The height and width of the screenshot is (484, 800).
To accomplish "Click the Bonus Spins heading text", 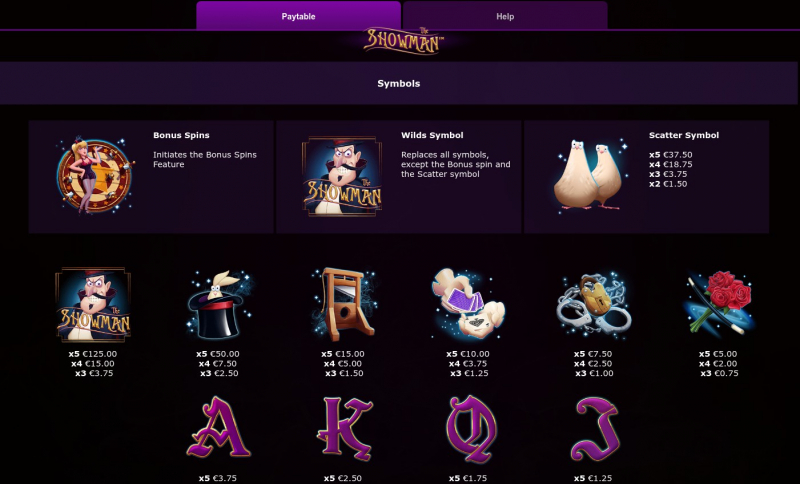I will (x=181, y=135).
